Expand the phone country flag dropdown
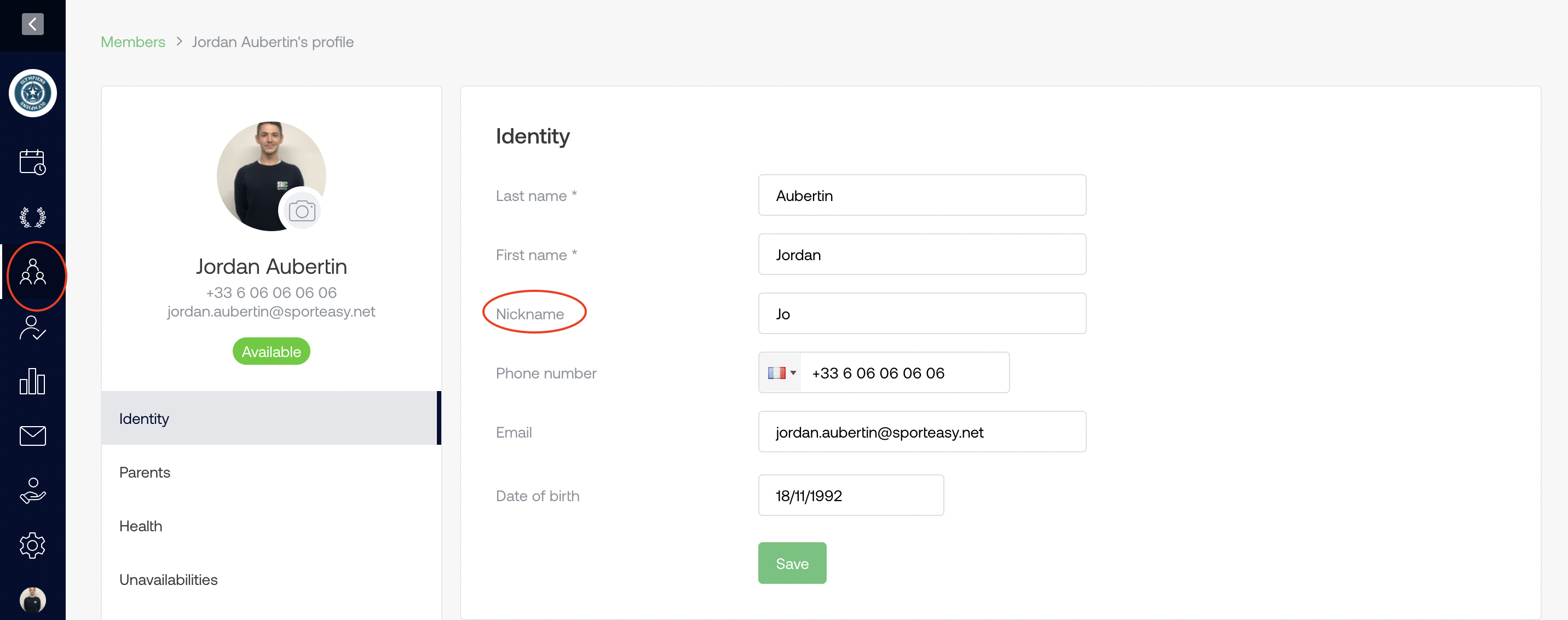The width and height of the screenshot is (1568, 620). point(781,373)
